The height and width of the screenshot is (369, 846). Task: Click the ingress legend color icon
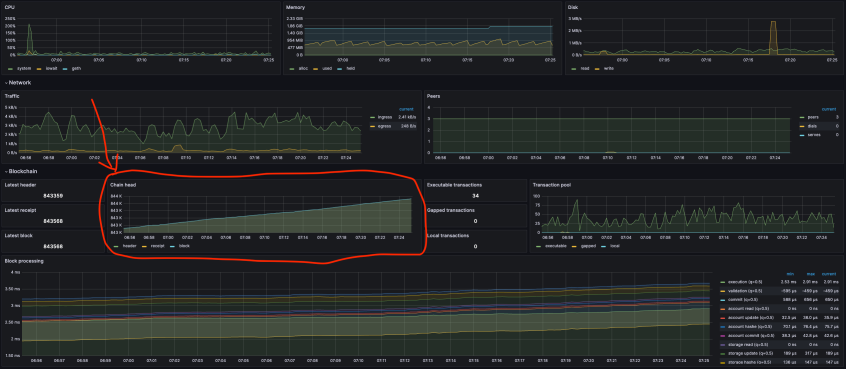[373, 117]
